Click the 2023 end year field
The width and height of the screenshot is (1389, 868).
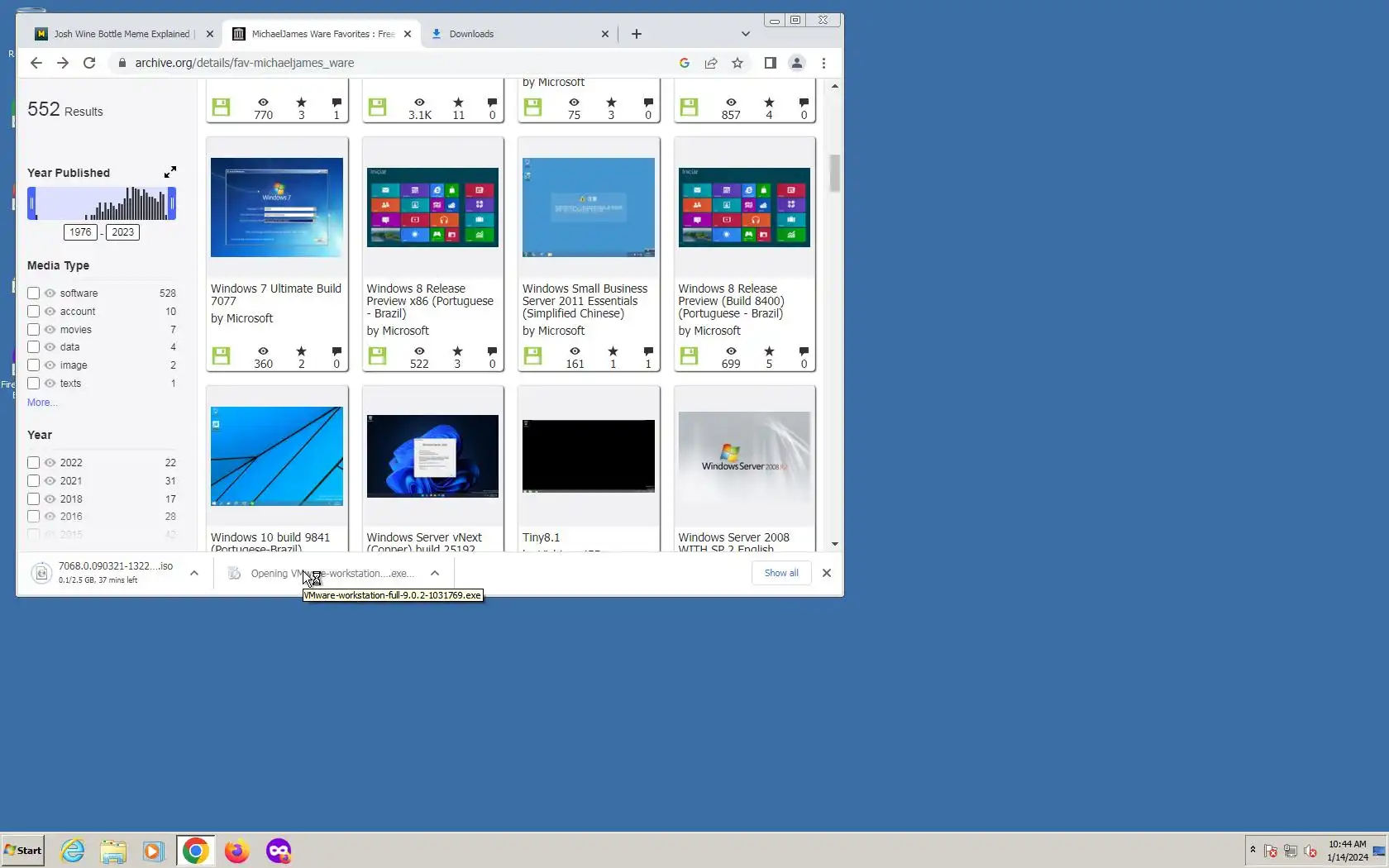123,232
